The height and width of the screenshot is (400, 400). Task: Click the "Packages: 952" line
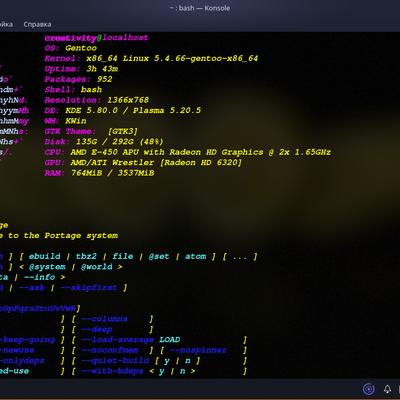(78, 79)
